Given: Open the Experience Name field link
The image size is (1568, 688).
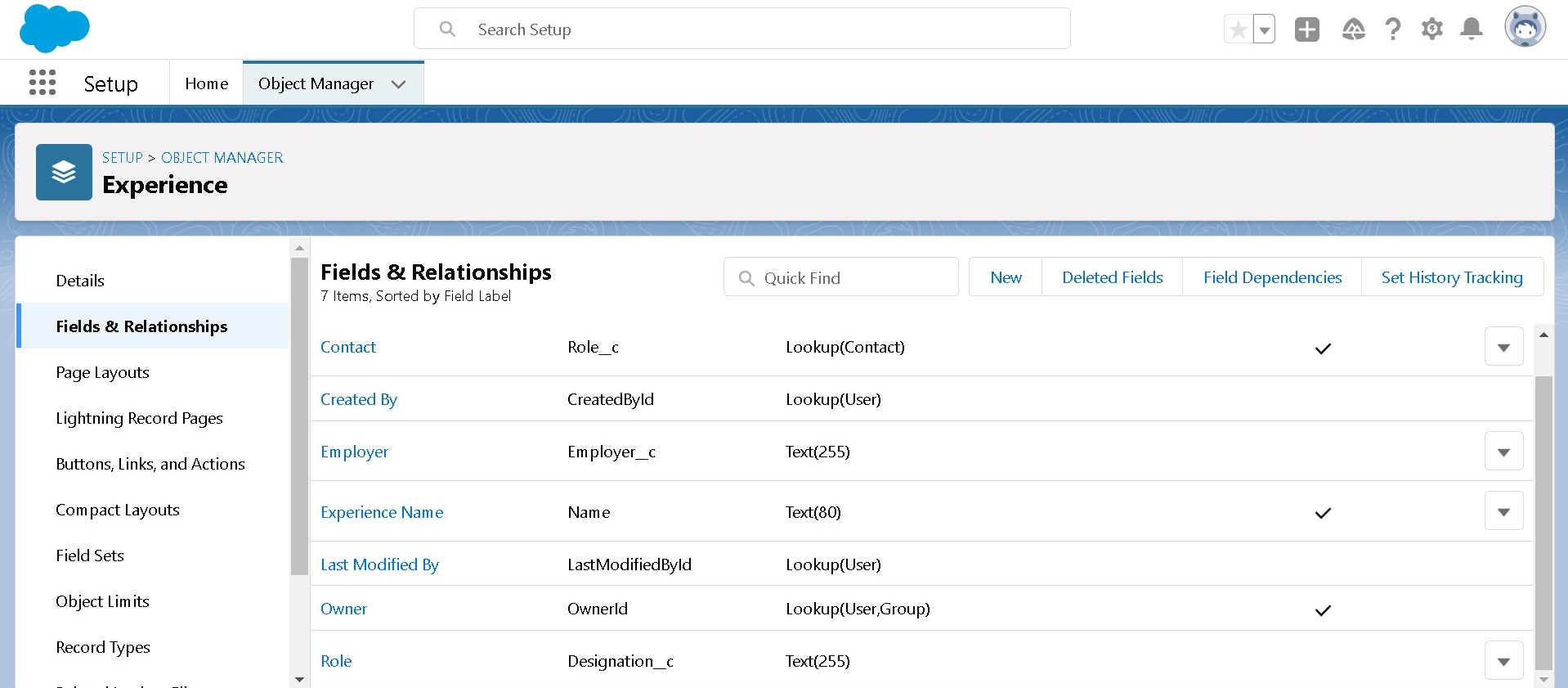Looking at the screenshot, I should pyautogui.click(x=382, y=512).
